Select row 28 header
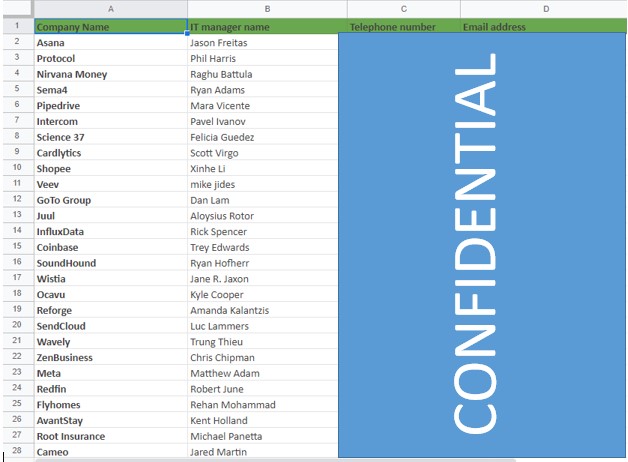Viewport: 628px width, 462px height. pos(18,451)
